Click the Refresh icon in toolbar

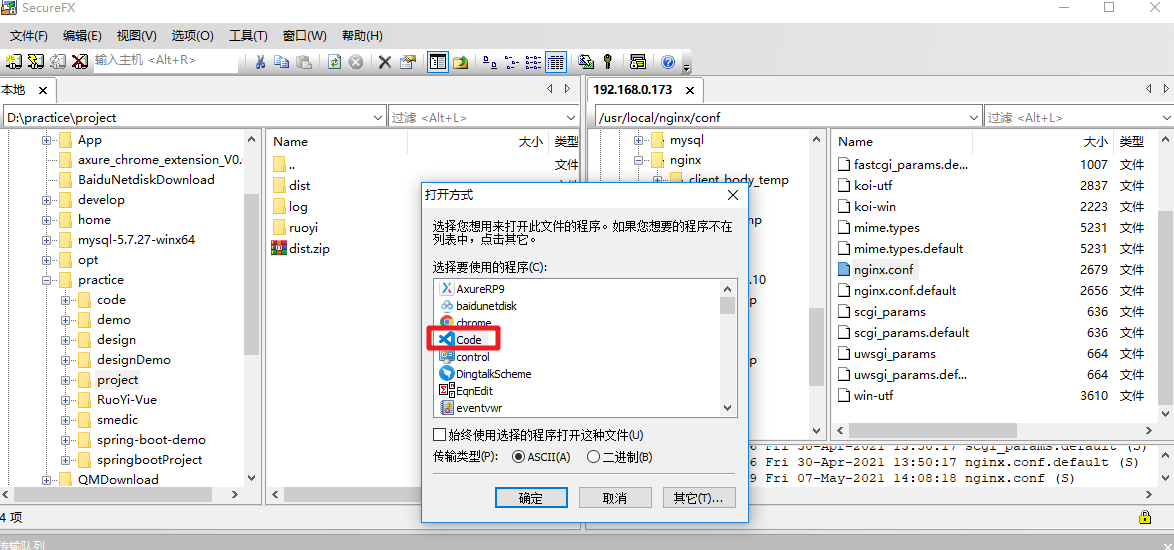pos(335,62)
